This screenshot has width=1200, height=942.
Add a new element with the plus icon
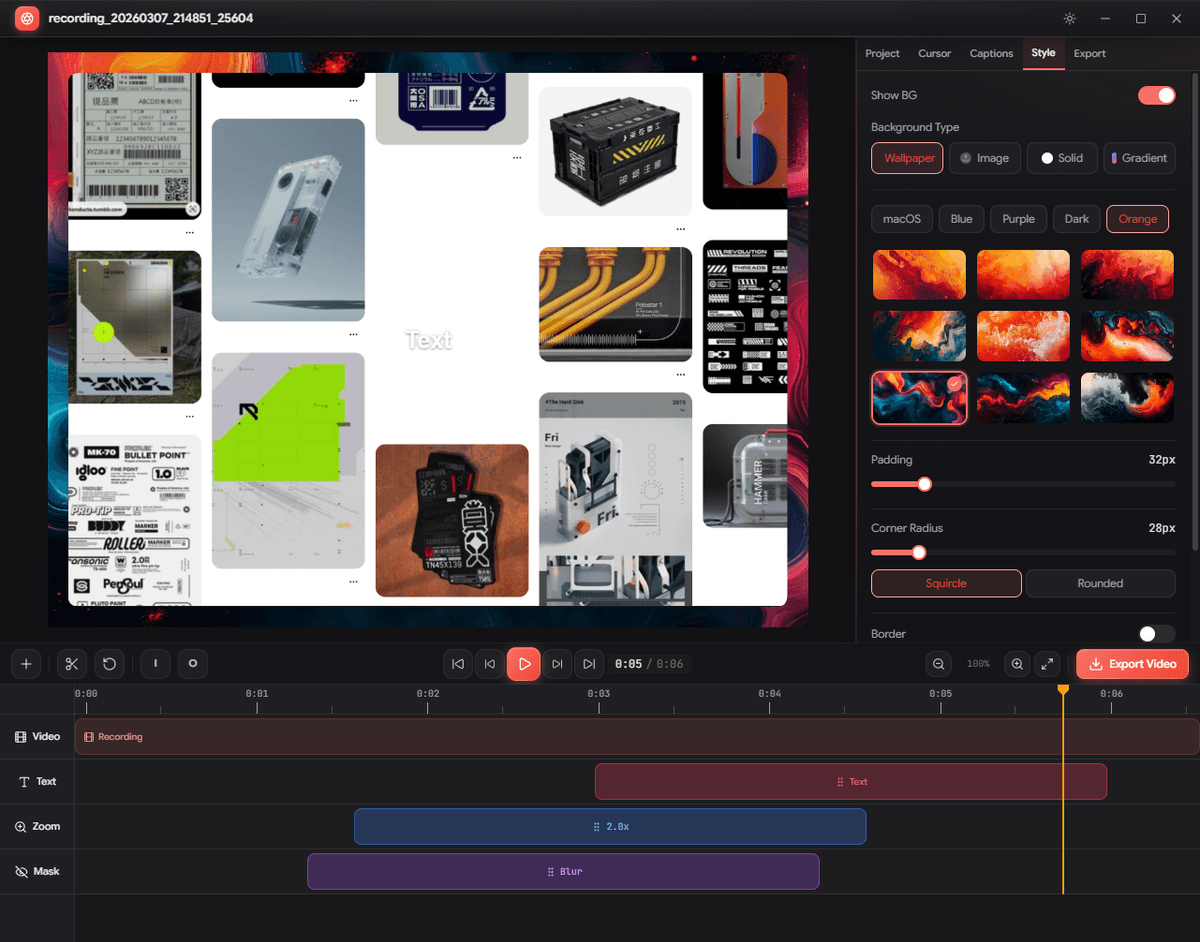pos(26,663)
